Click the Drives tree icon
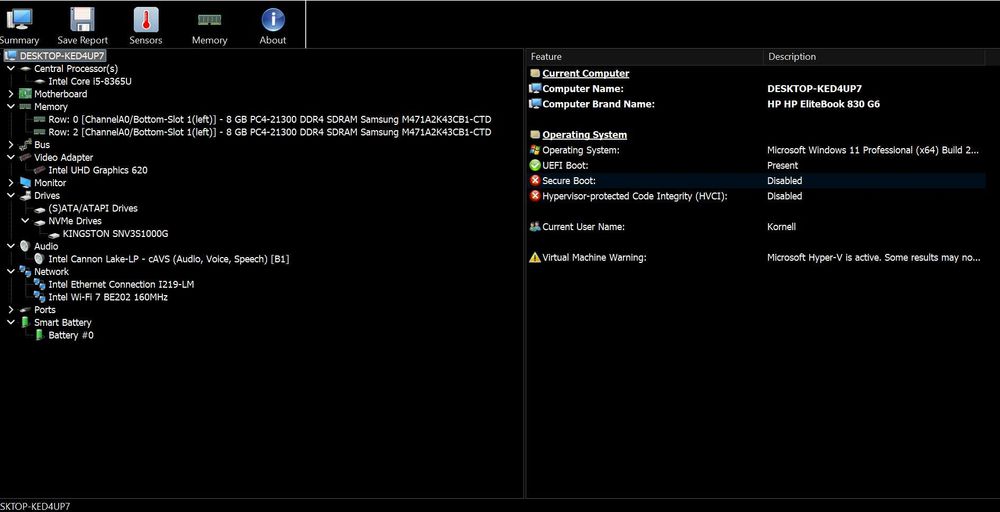The image size is (1000, 512). point(26,195)
